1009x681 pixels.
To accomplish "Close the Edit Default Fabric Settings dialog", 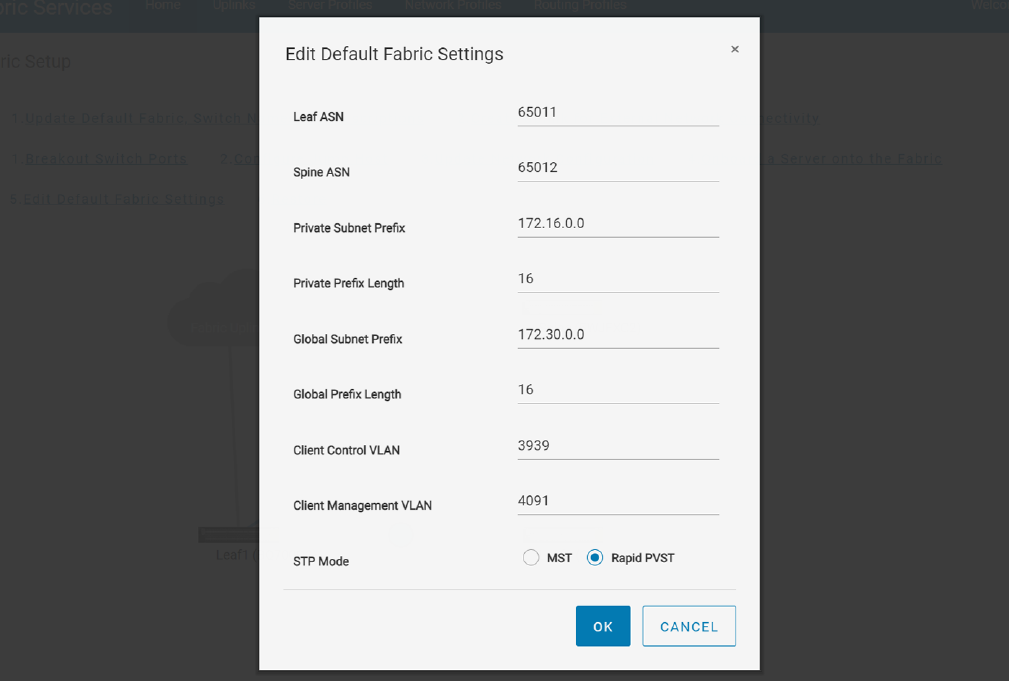I will pos(735,49).
